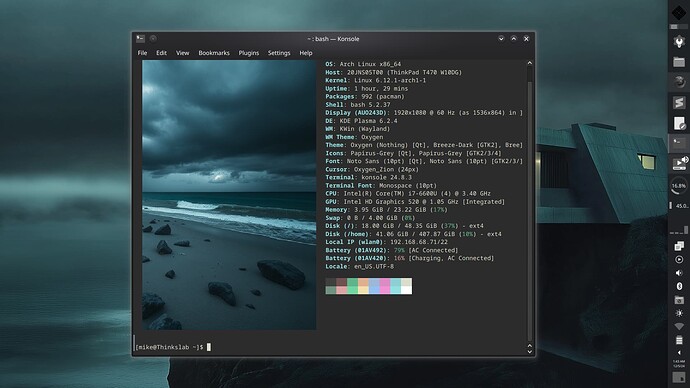Image resolution: width=690 pixels, height=388 pixels.
Task: Open the application launcher at panel top
Action: 679,13
